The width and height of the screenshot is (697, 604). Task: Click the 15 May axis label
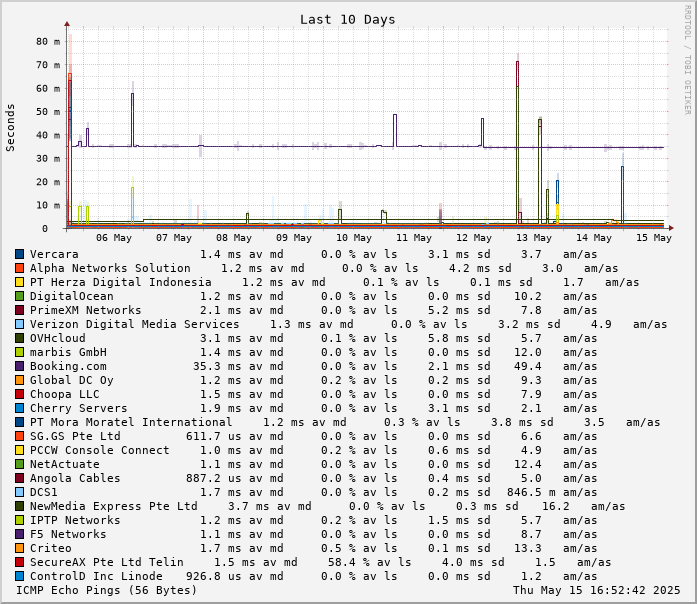click(x=654, y=238)
